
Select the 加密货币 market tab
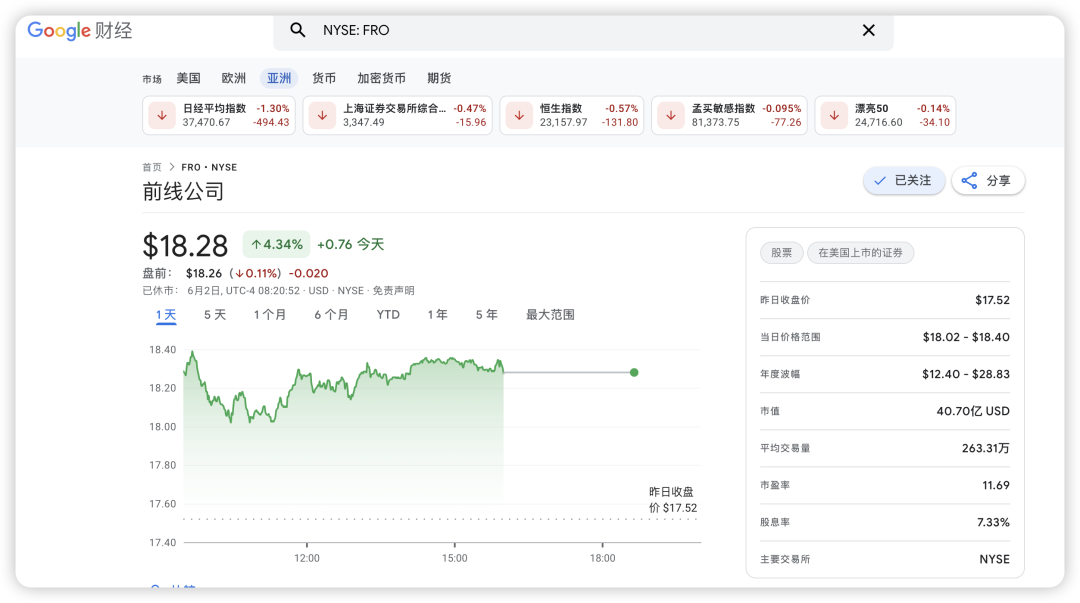[382, 79]
